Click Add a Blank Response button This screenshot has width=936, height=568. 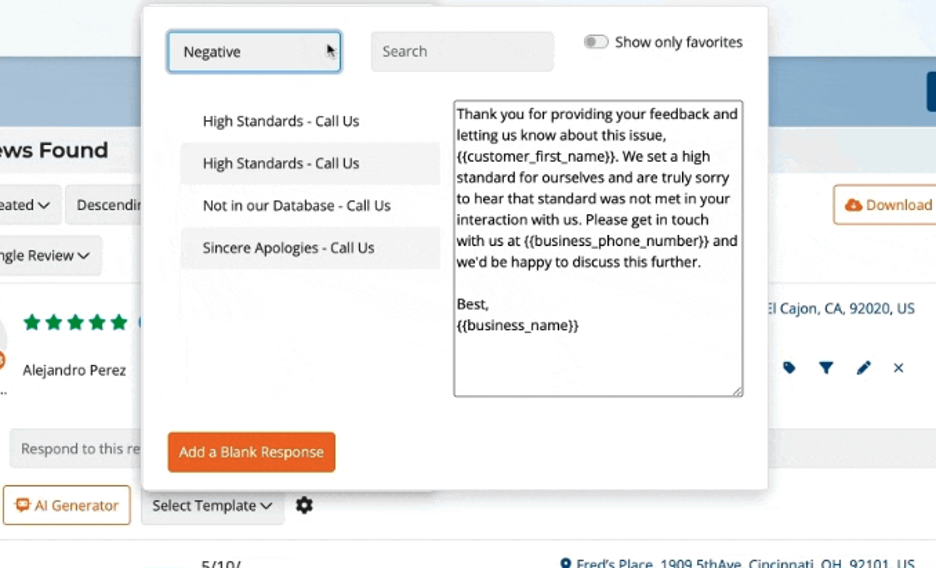(x=251, y=452)
